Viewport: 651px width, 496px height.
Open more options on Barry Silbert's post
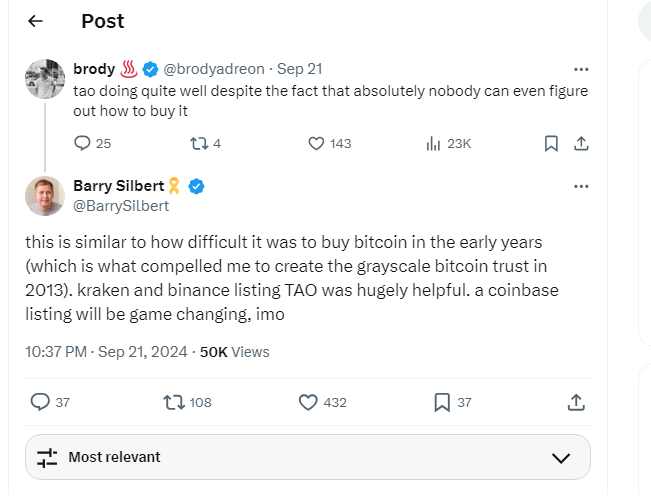point(581,186)
